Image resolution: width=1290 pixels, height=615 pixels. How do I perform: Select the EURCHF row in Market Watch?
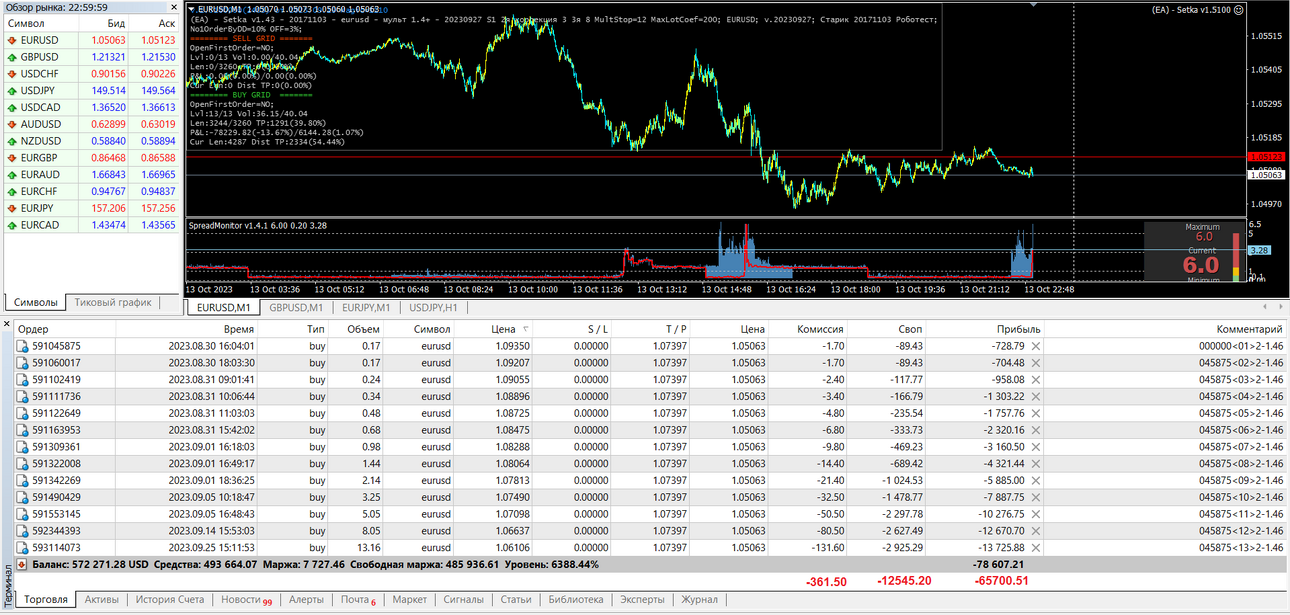point(91,191)
